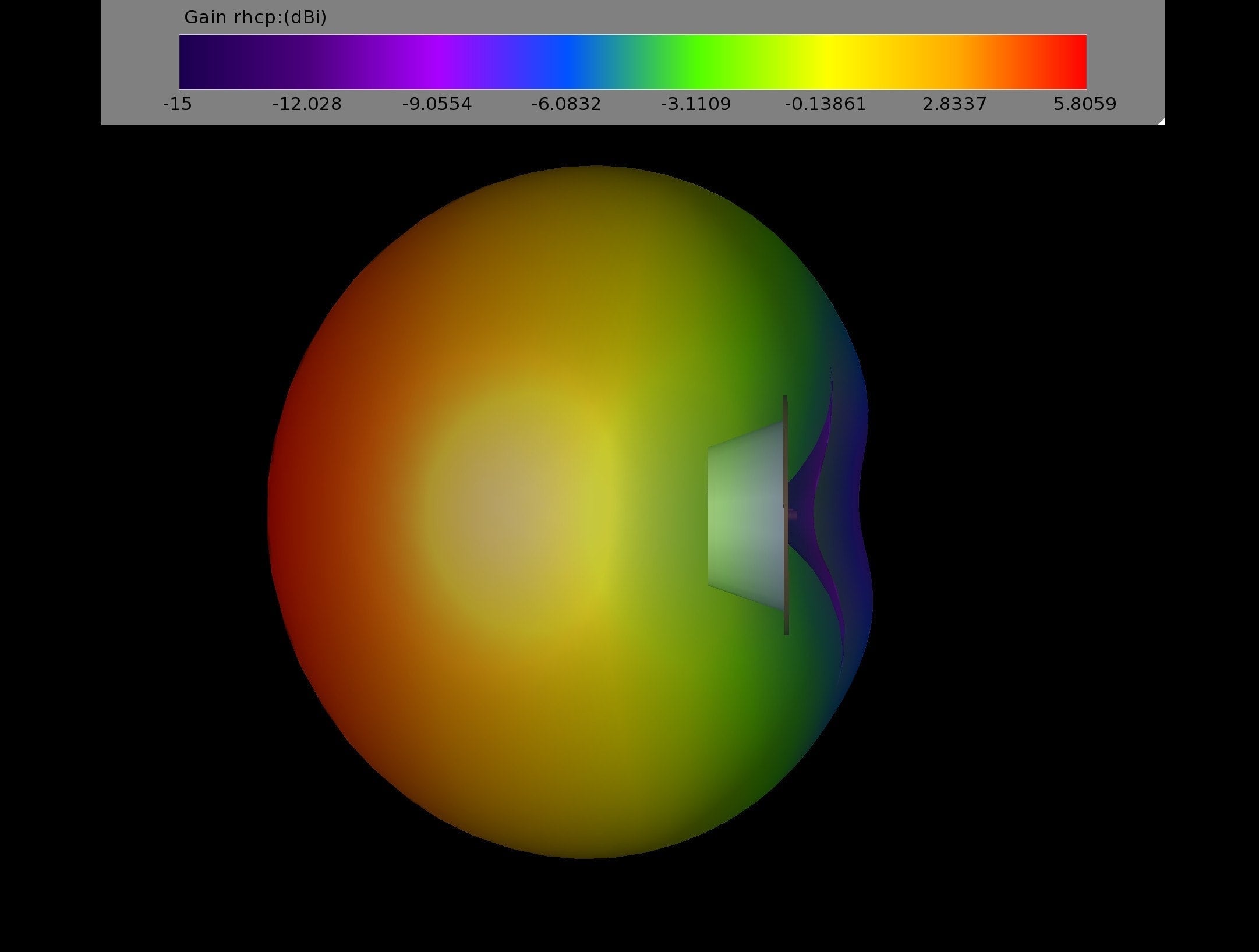The width and height of the screenshot is (1259, 952).
Task: Select the -12.028 scale label
Action: 307,104
